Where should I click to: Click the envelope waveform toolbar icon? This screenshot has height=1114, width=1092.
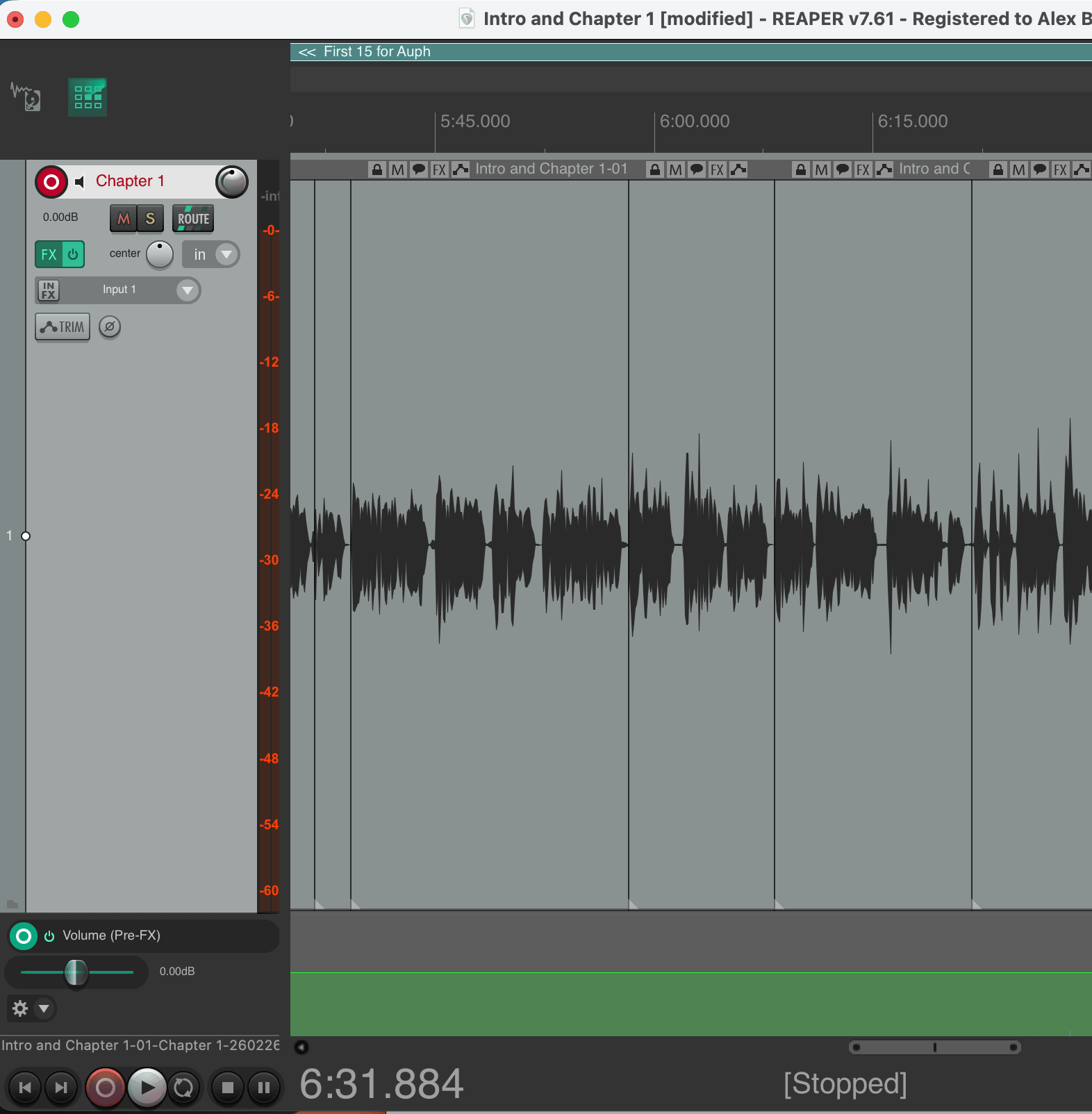click(26, 97)
